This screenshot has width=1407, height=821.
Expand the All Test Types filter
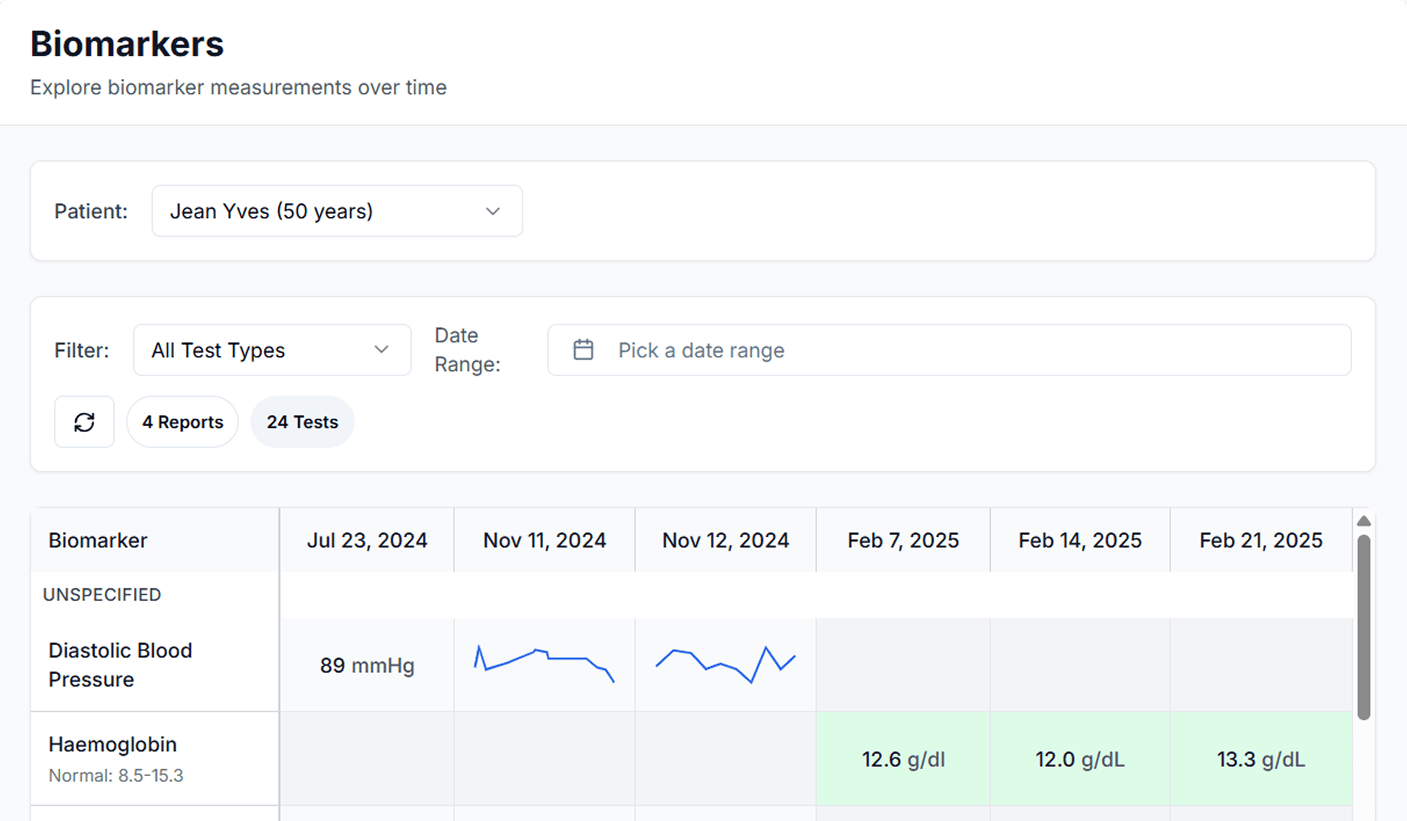pyautogui.click(x=271, y=350)
